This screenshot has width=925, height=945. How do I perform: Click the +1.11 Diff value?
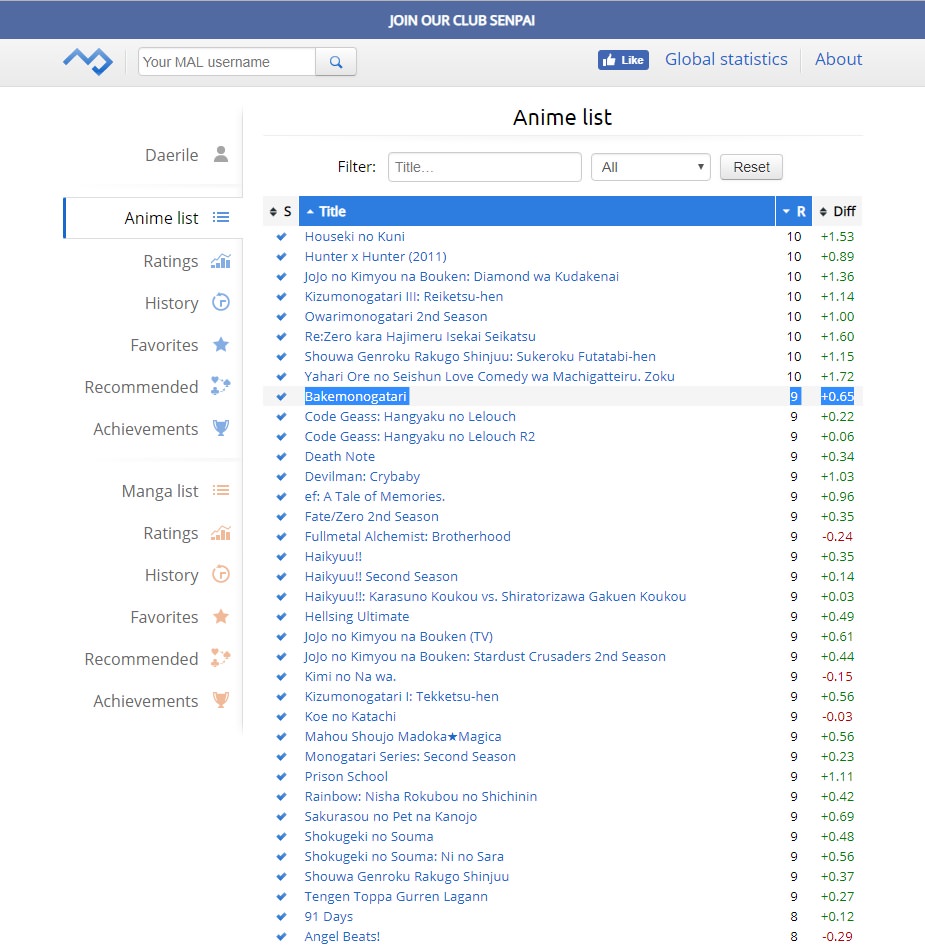837,777
